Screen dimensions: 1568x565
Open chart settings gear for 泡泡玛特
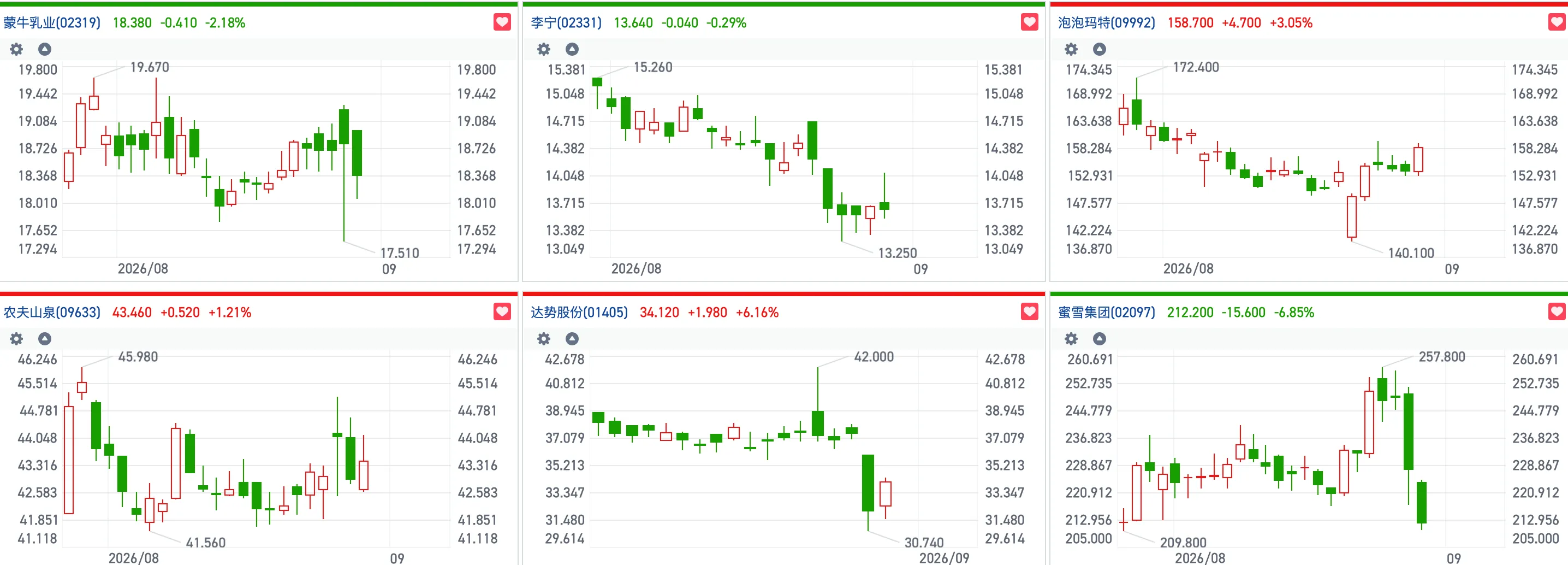click(x=1071, y=49)
